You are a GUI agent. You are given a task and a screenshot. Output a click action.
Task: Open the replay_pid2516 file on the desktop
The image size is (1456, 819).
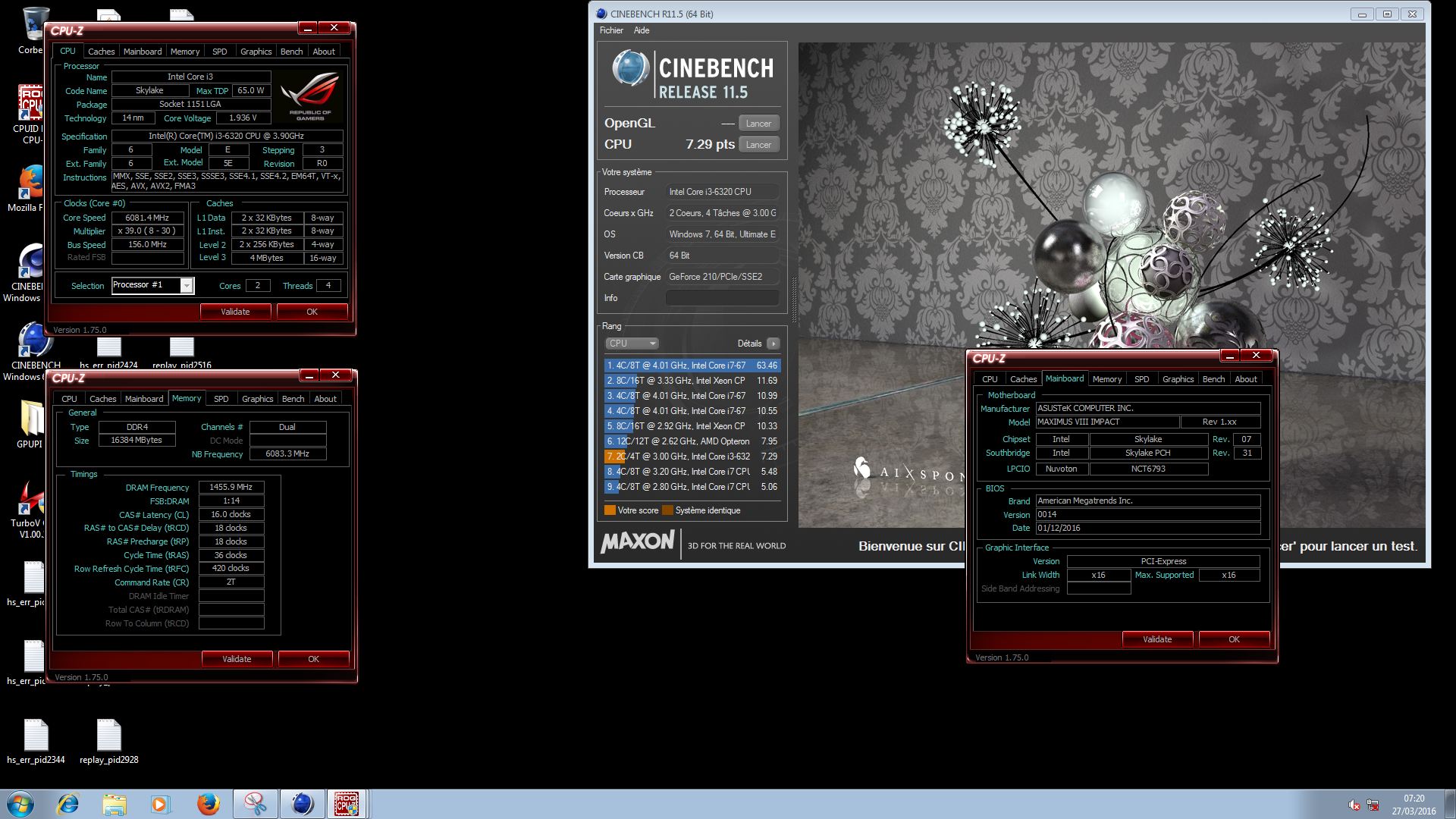point(181,352)
